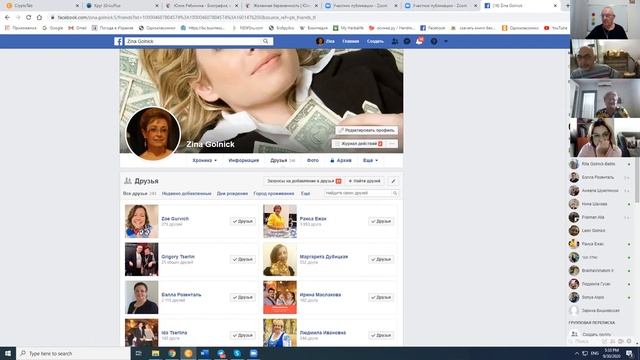Click the browser home icon
Image resolution: width=640 pixels, height=360 pixels.
39,18
